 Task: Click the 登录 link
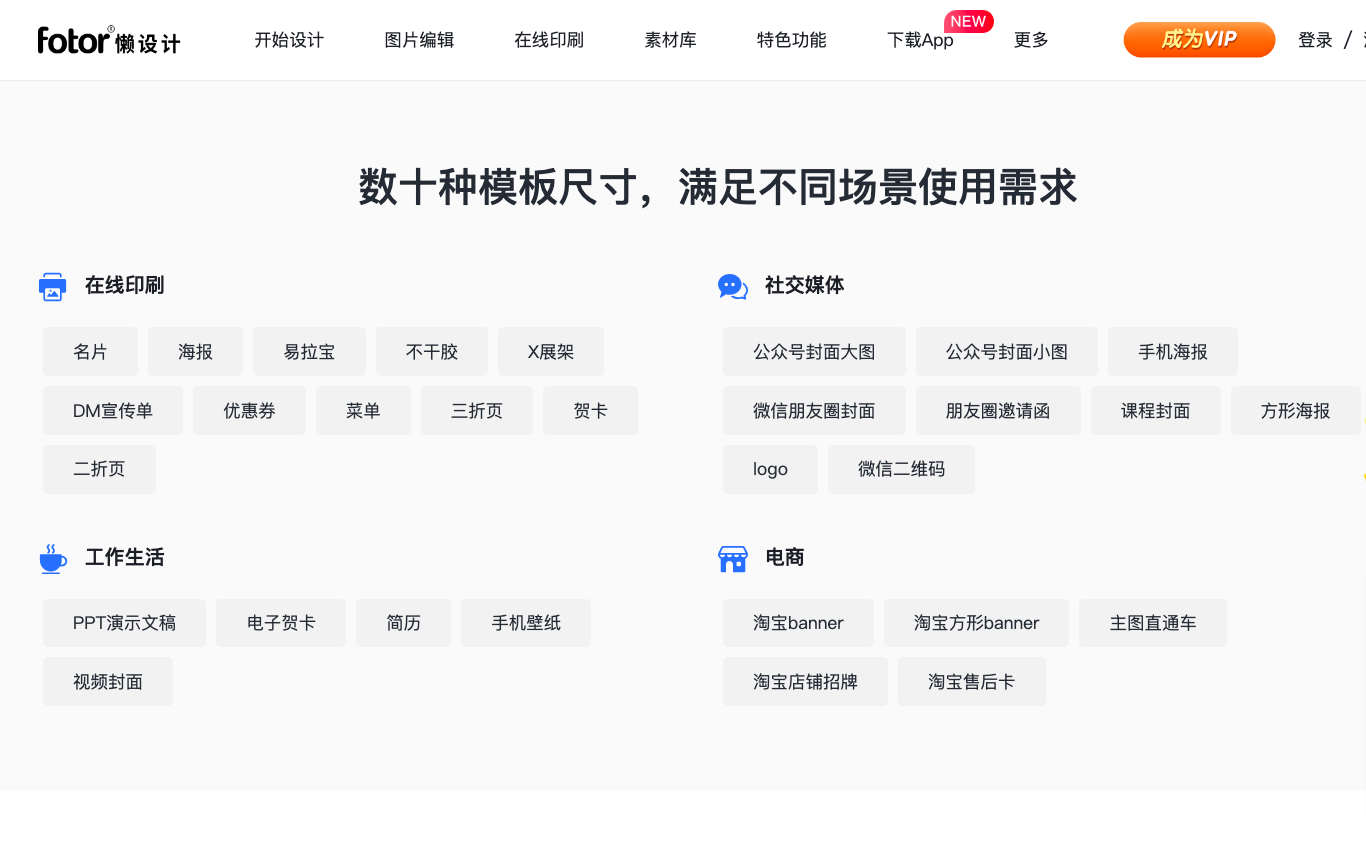coord(1314,40)
